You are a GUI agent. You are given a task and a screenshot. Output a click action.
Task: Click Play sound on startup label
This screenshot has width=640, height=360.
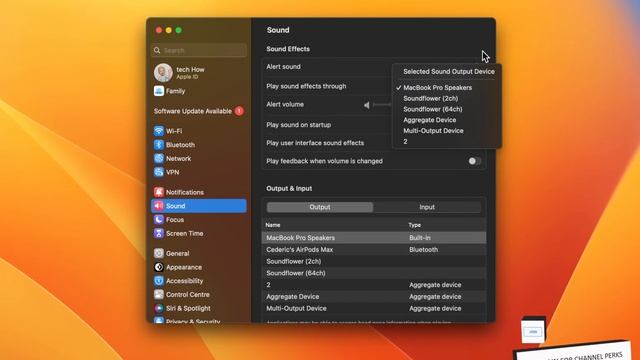(x=298, y=125)
